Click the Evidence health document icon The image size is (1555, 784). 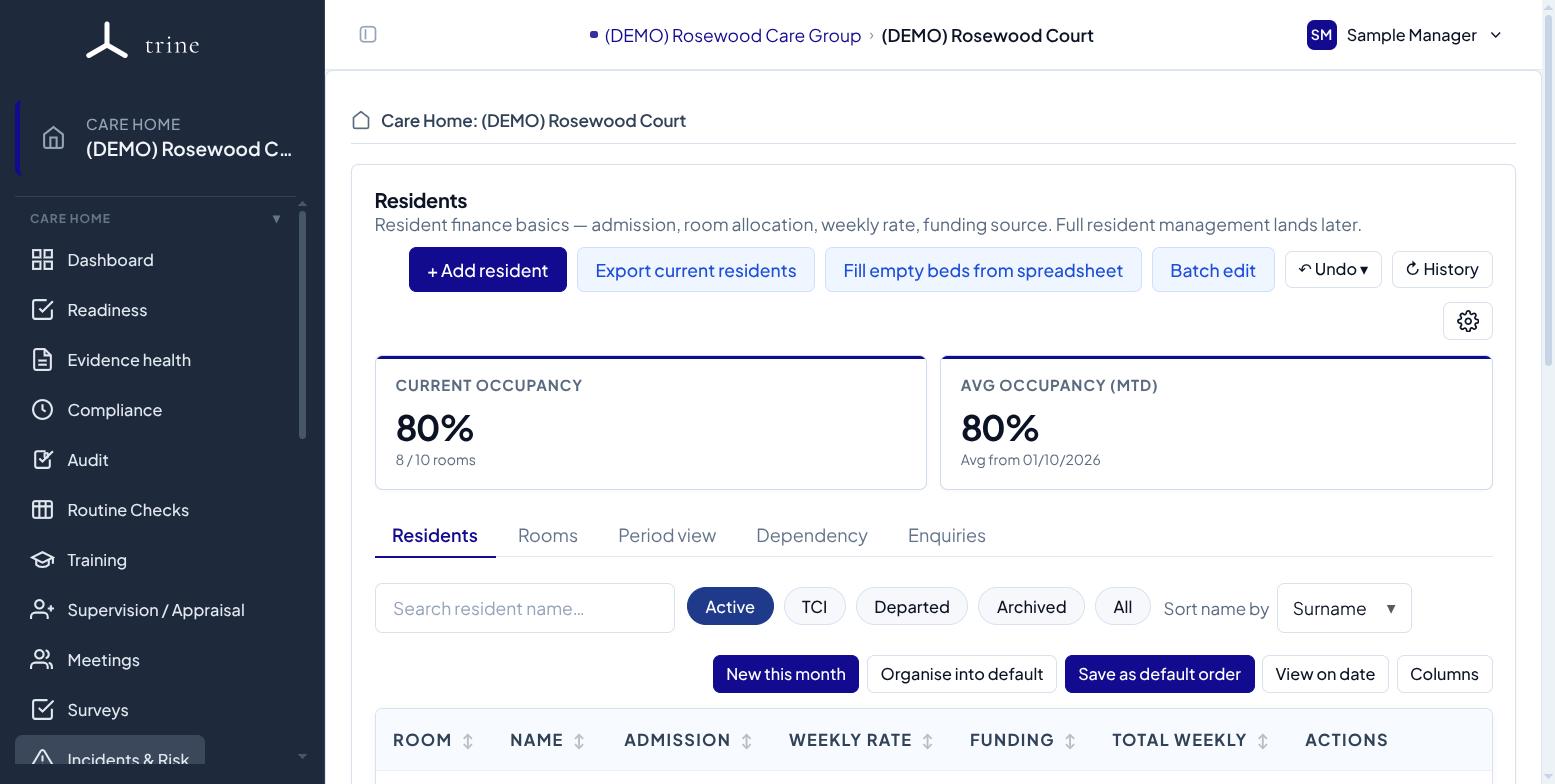coord(42,360)
